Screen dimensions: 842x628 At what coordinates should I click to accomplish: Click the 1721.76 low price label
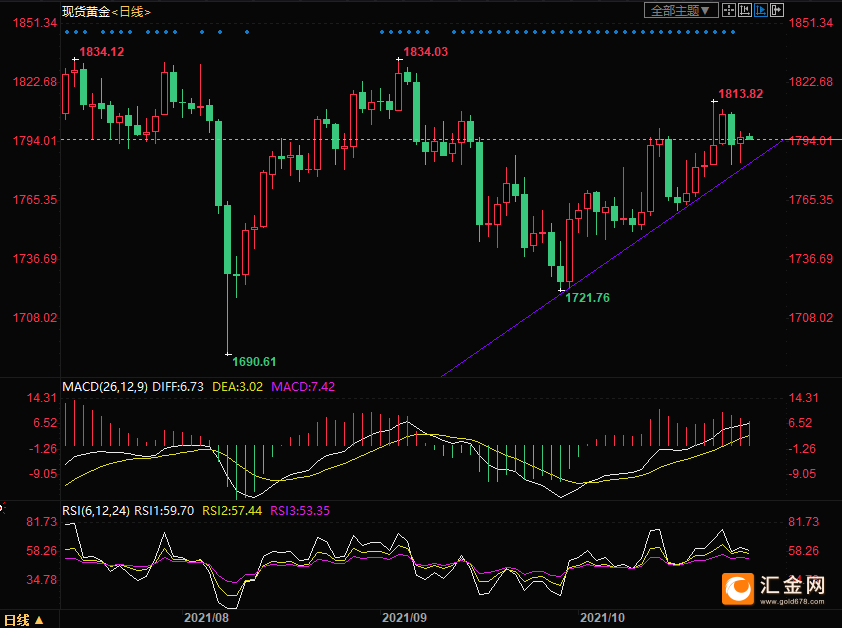[587, 298]
